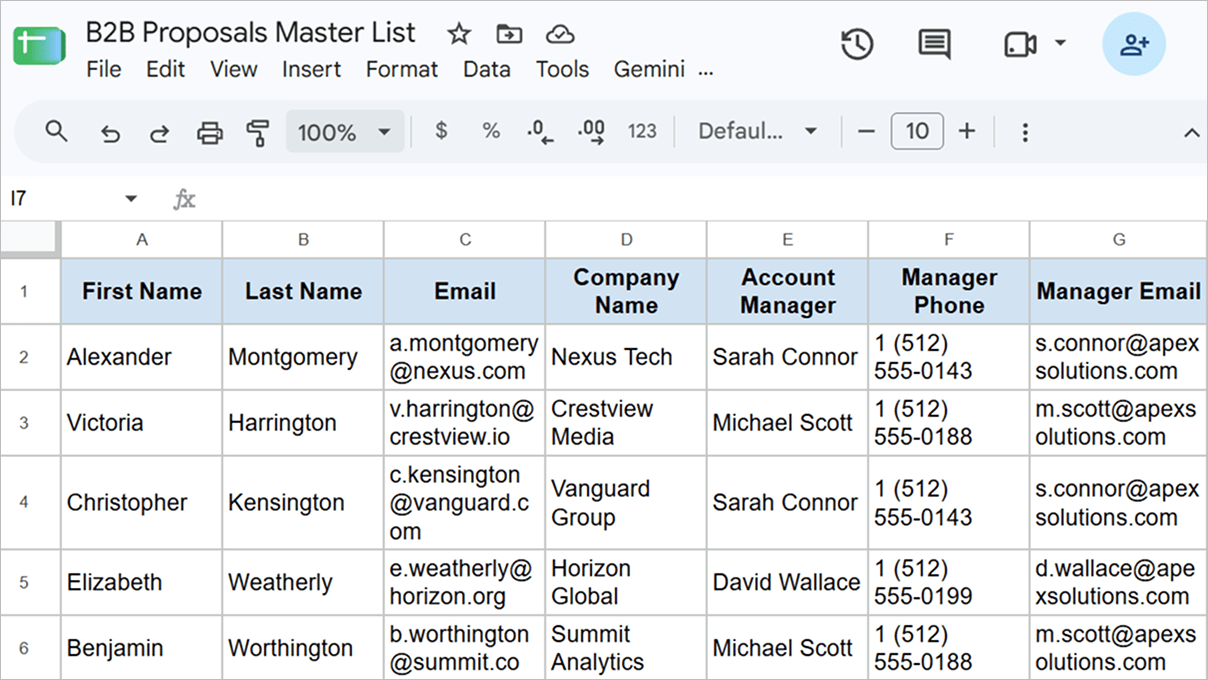Select column A header
Viewport: 1208px width, 680px height.
142,239
